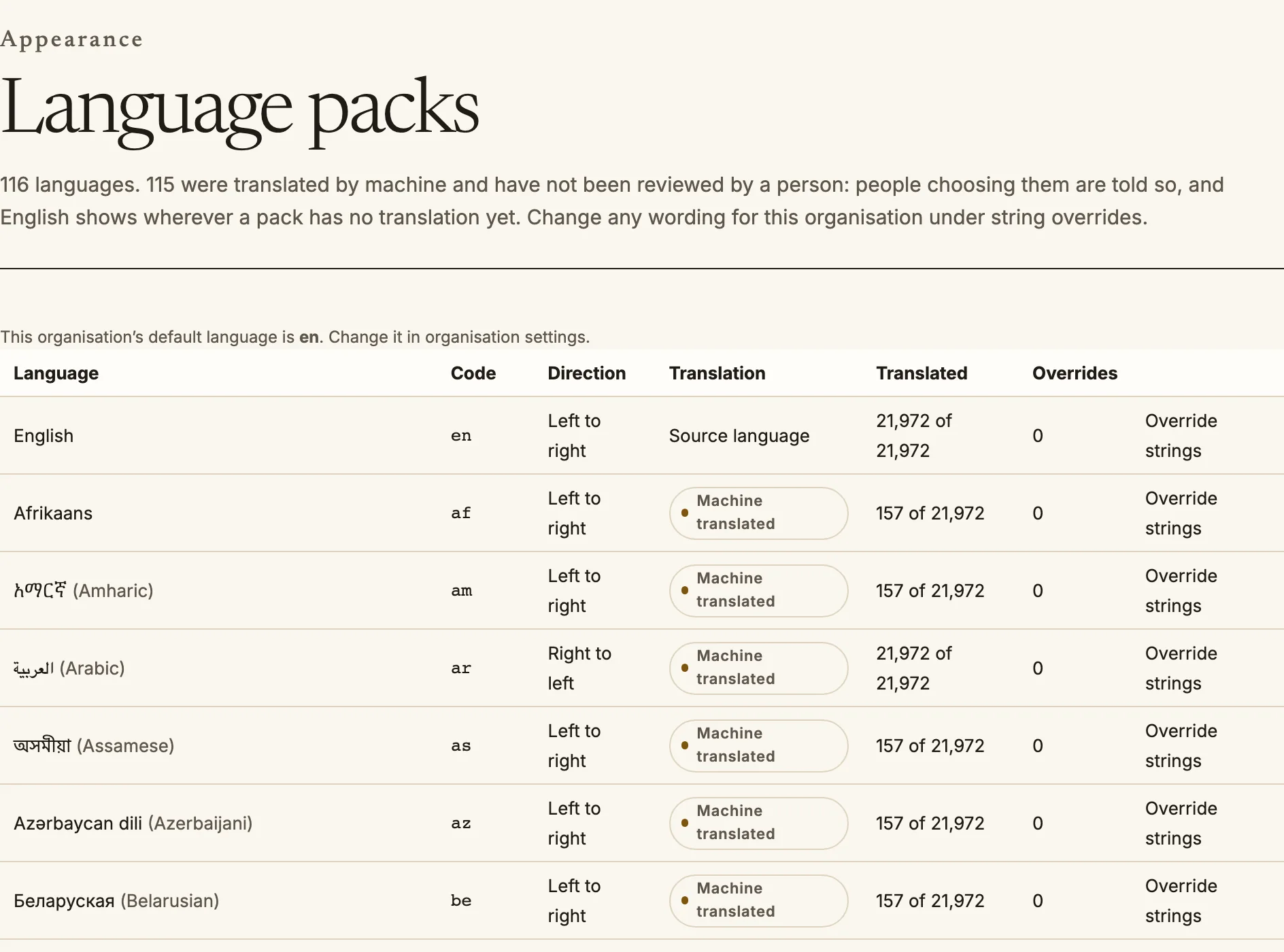The height and width of the screenshot is (952, 1284).
Task: Click the Overrides column header
Action: click(x=1075, y=373)
